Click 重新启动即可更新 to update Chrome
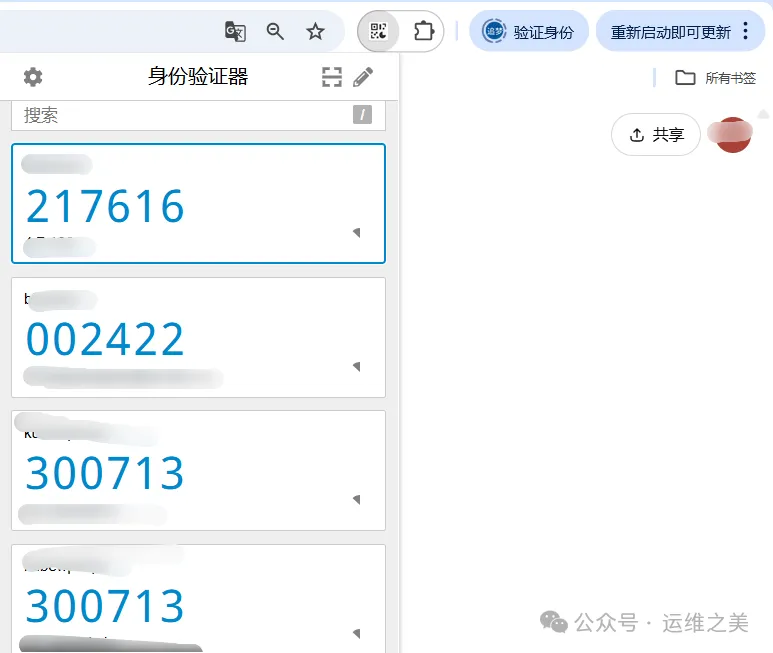This screenshot has height=653, width=773. [x=670, y=31]
